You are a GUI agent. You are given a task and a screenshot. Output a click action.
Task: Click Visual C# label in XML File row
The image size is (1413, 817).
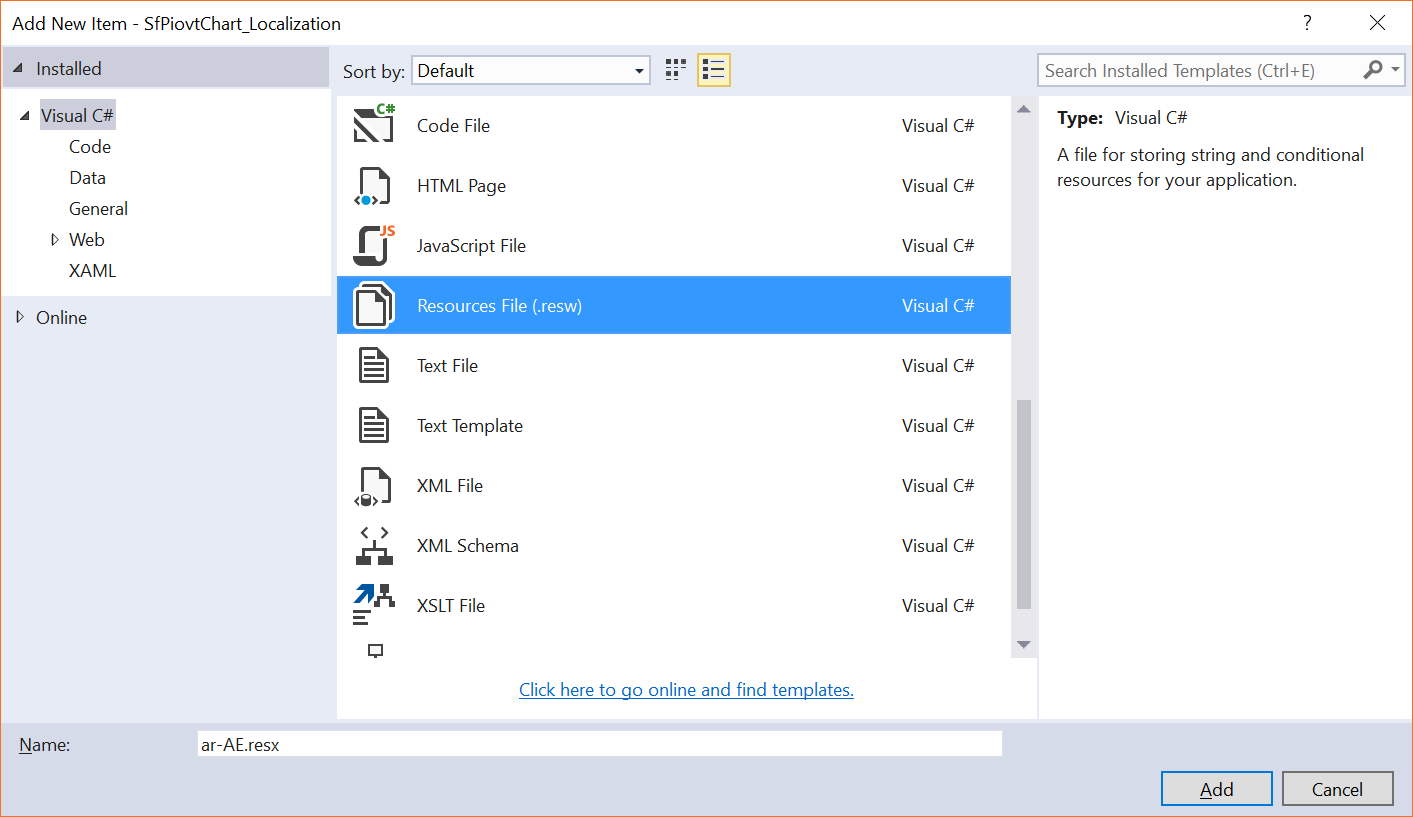(938, 485)
